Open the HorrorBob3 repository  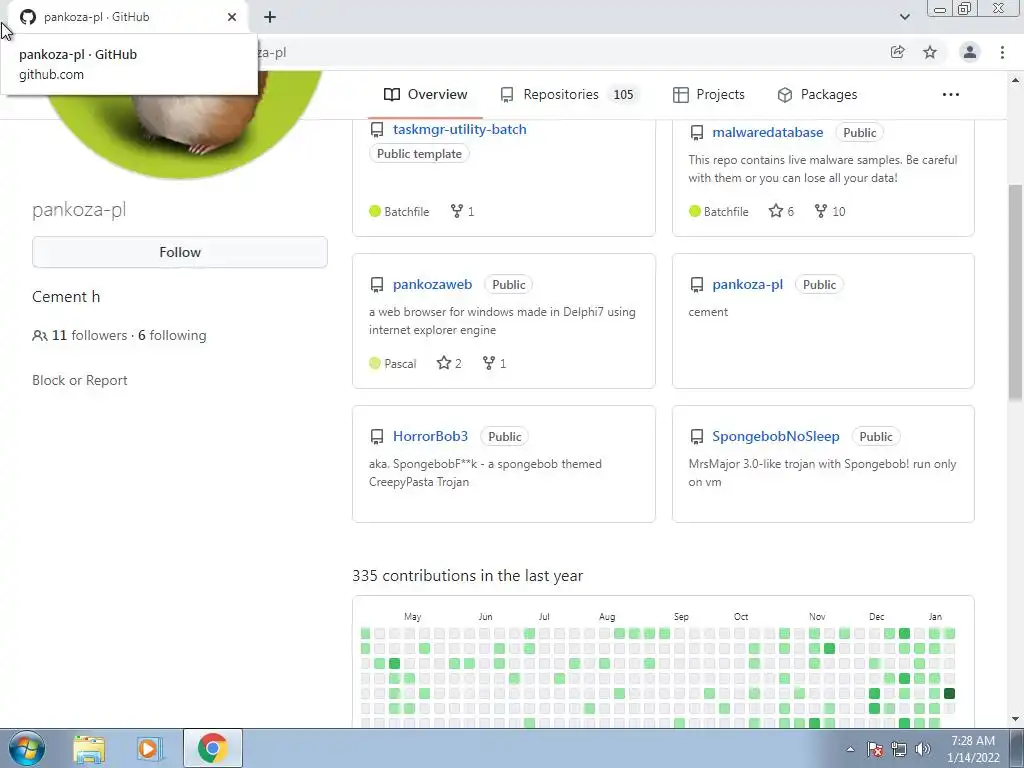click(430, 436)
